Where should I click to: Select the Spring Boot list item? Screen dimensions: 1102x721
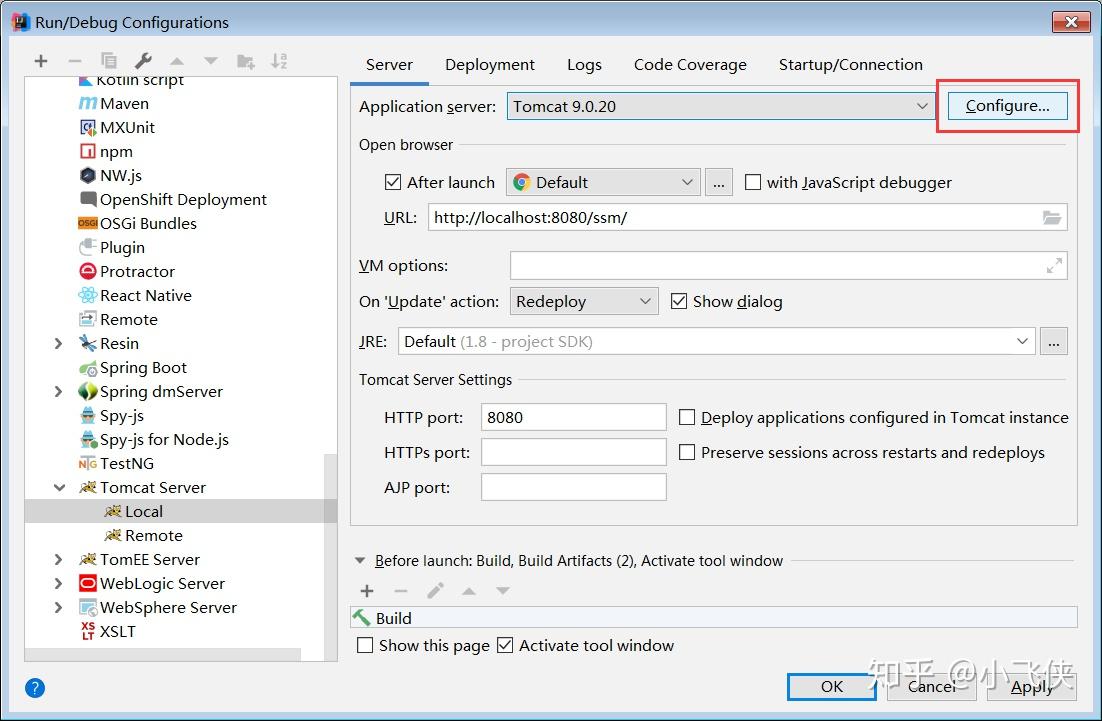[143, 368]
